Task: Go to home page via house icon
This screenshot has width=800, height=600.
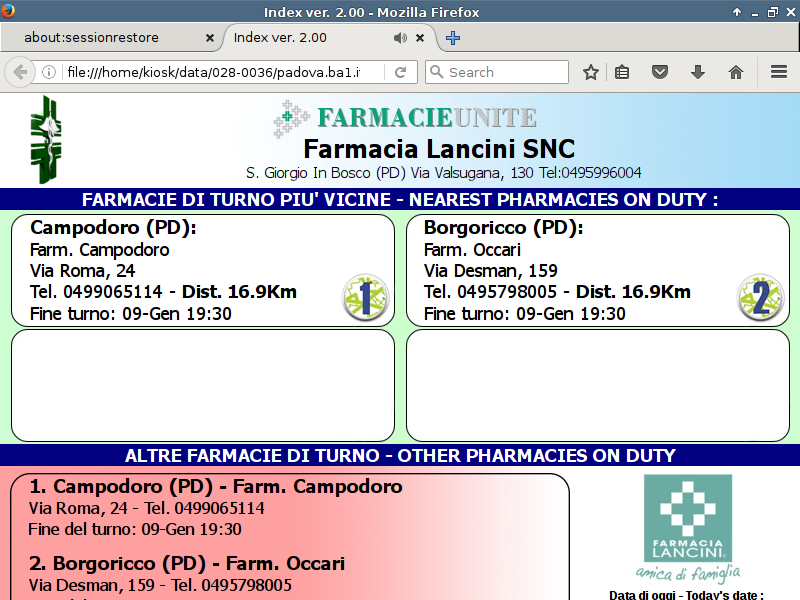Action: click(x=736, y=72)
